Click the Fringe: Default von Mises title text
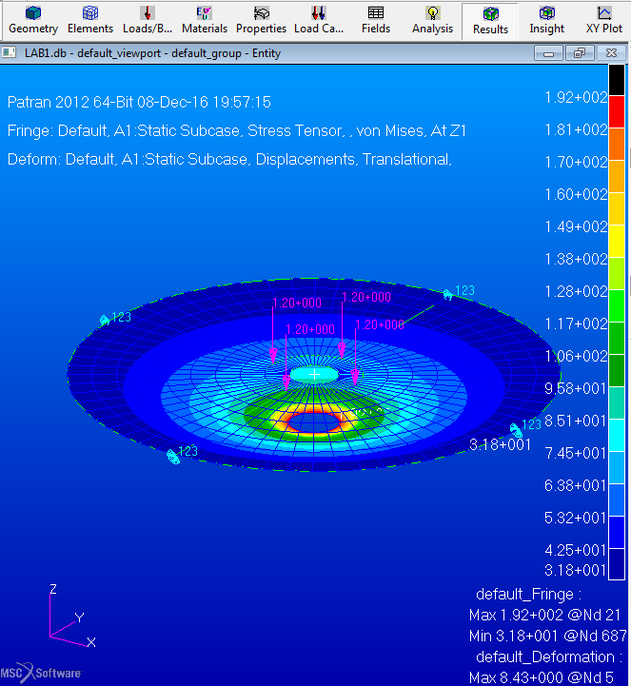Viewport: 631px width, 686px height. click(x=237, y=130)
